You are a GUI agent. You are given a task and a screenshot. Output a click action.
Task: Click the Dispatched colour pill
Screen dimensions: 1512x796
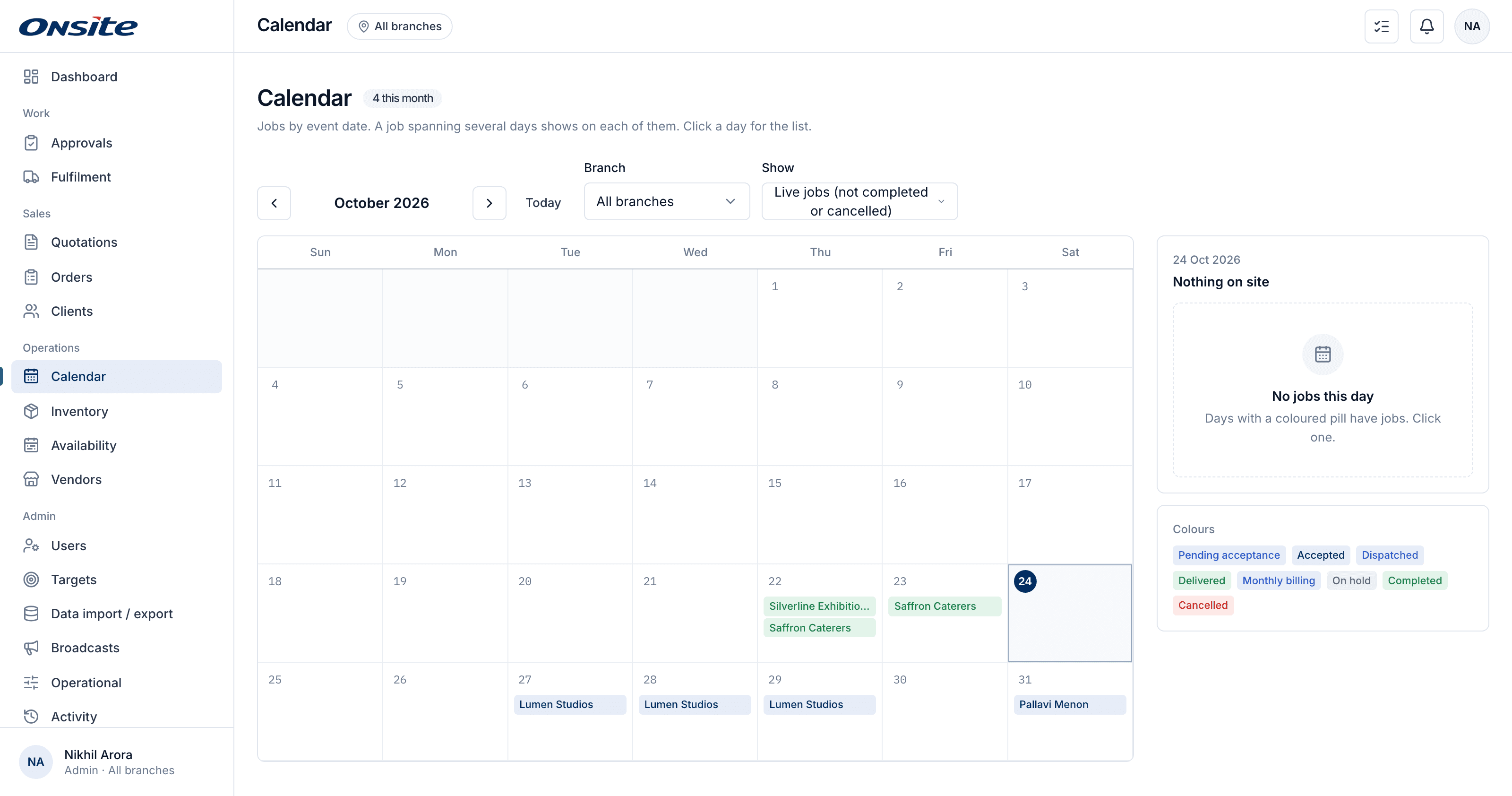[1389, 555]
